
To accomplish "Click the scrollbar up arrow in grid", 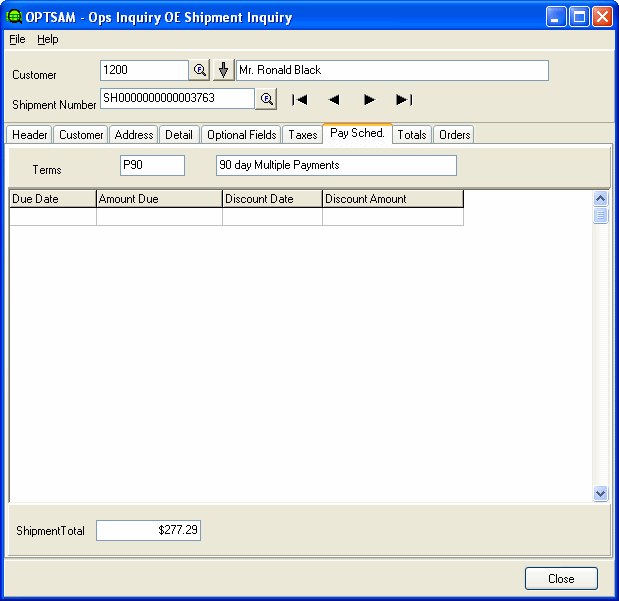I will pyautogui.click(x=600, y=198).
